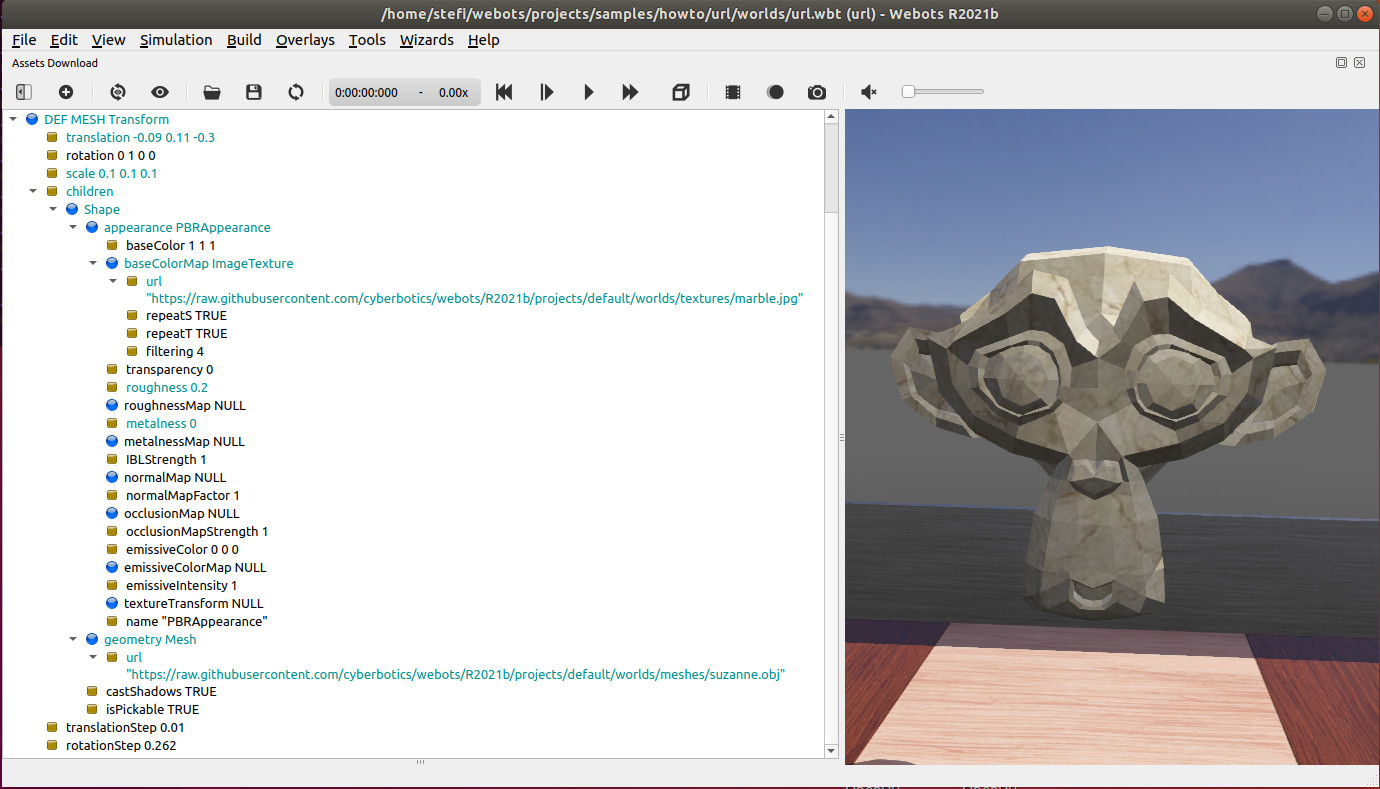
Task: Step the simulation one frame forward
Action: click(547, 92)
